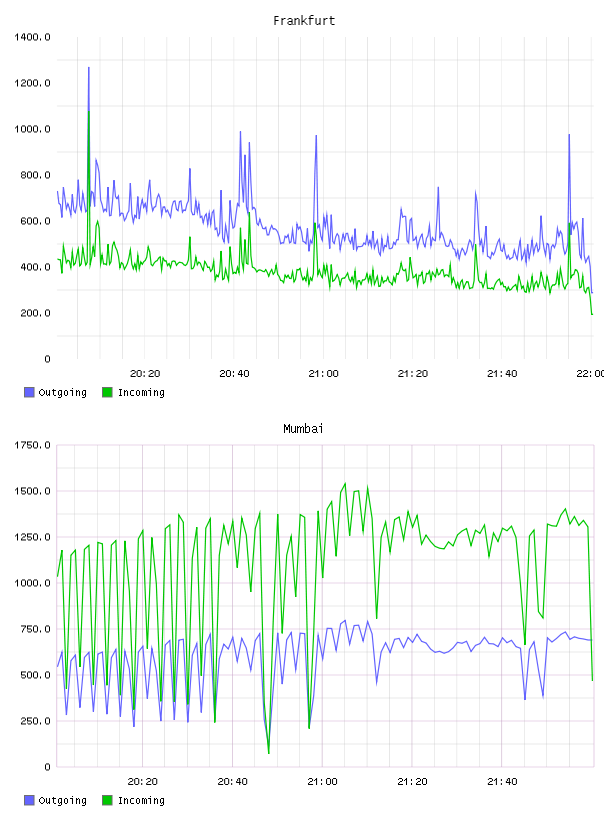Click the 20:20 time label on Frankfurt chart
608x816 pixels.
pyautogui.click(x=145, y=374)
